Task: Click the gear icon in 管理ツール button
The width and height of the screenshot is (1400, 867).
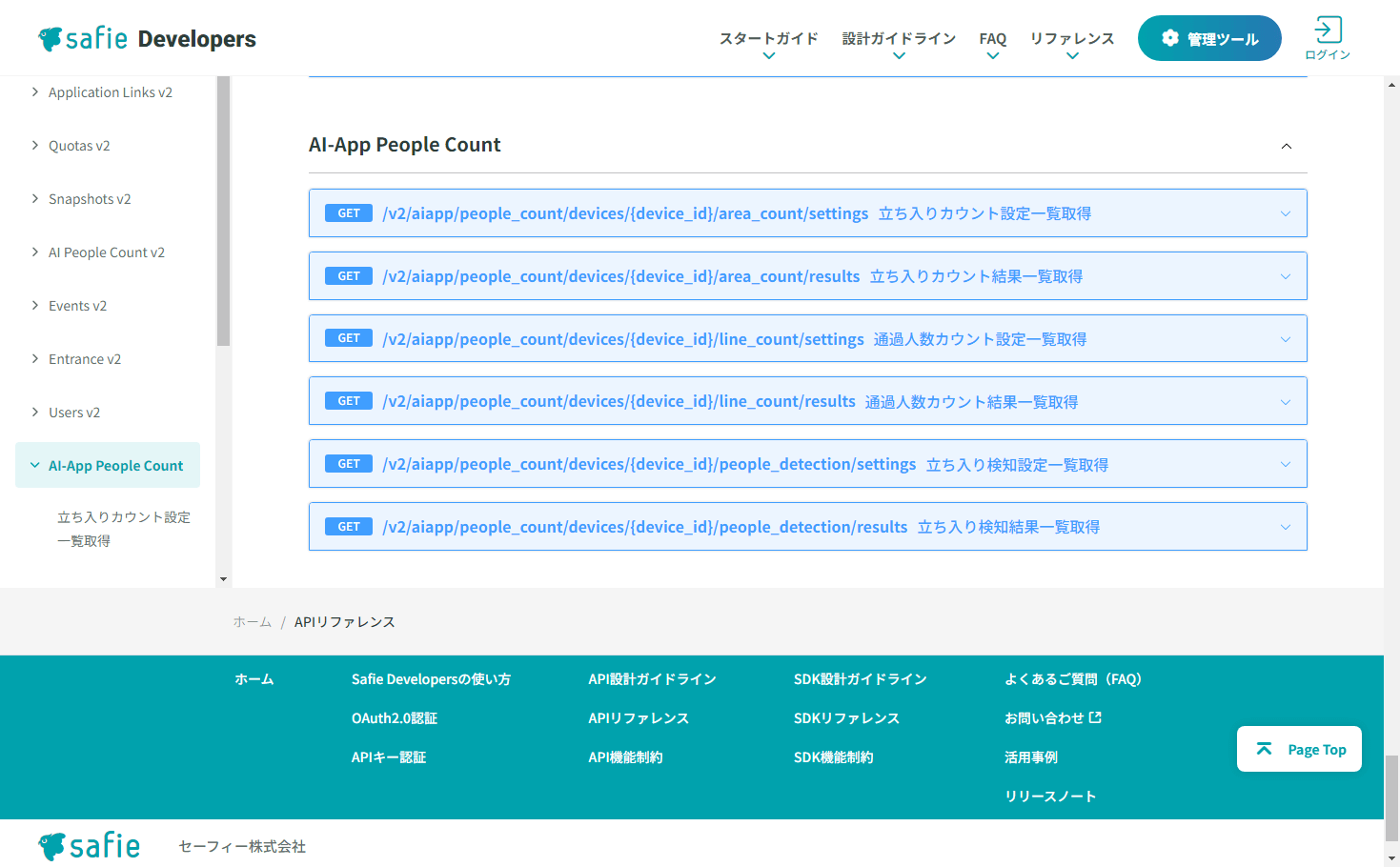Action: tap(1170, 38)
